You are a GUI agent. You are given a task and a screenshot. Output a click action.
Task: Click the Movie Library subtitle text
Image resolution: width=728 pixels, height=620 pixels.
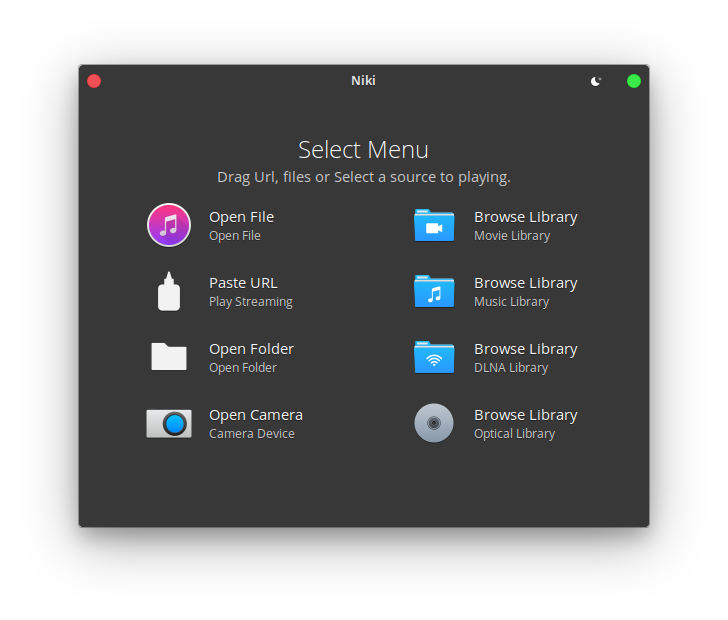click(512, 236)
